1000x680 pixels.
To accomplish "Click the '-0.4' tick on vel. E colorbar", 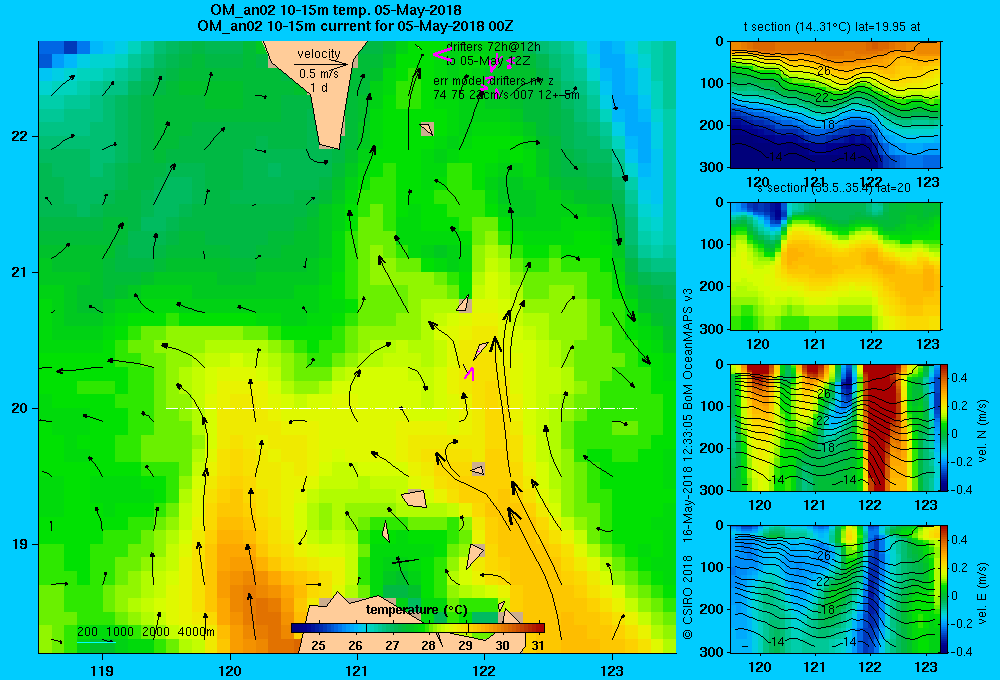I will [x=961, y=651].
